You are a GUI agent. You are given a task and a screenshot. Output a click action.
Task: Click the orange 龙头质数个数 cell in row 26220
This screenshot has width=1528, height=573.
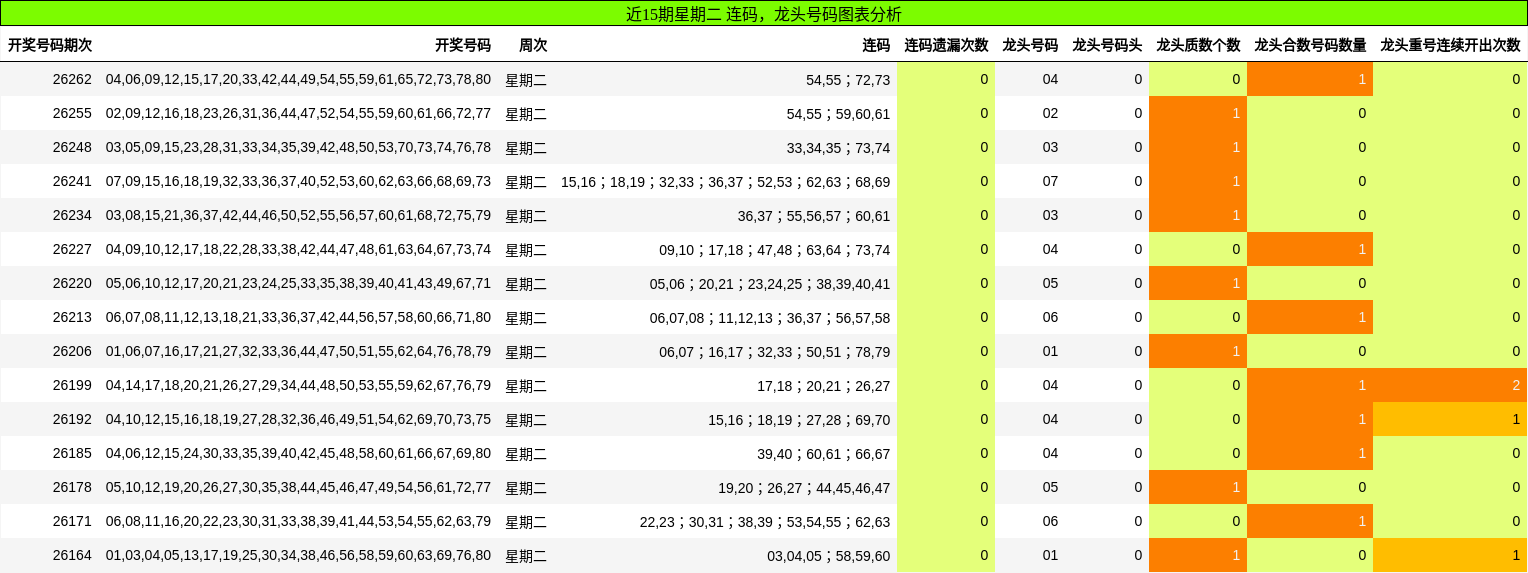point(1198,283)
